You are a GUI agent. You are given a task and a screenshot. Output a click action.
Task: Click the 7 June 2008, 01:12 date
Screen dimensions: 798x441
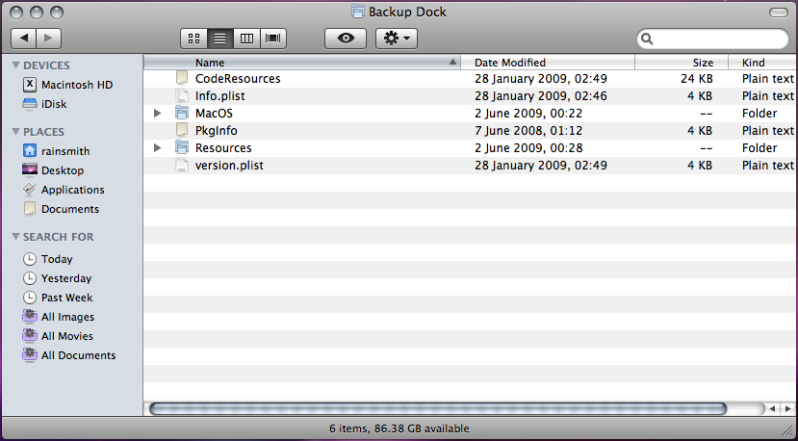click(528, 131)
